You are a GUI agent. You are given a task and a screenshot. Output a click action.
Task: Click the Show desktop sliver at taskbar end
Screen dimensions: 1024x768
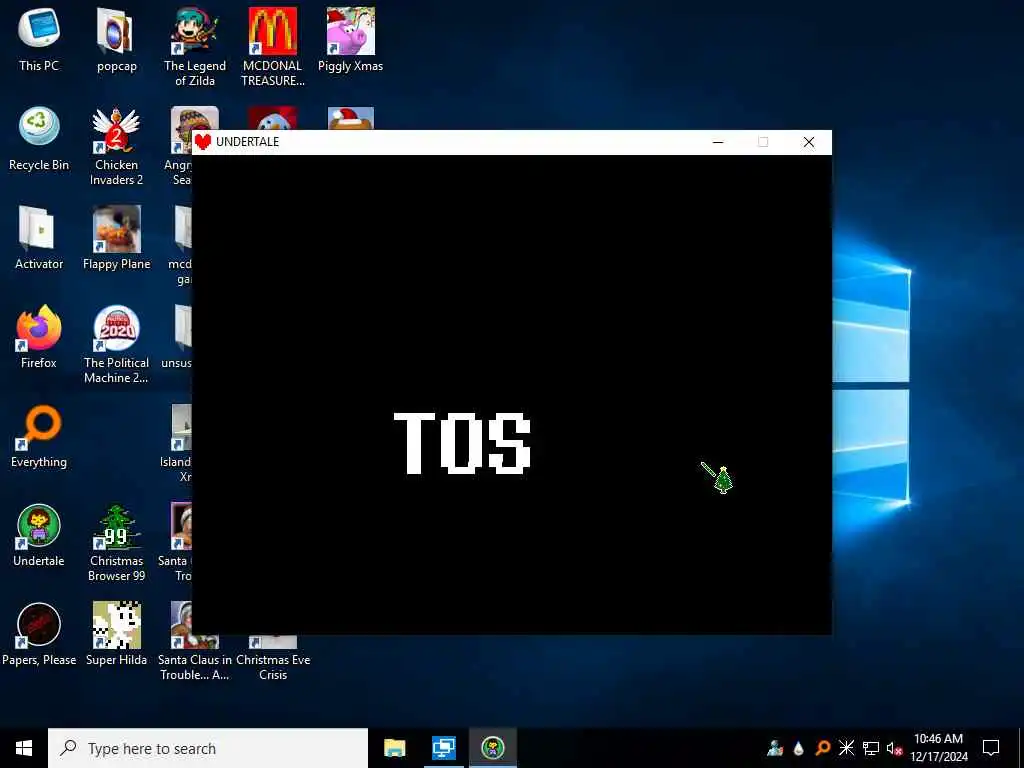(x=1021, y=748)
